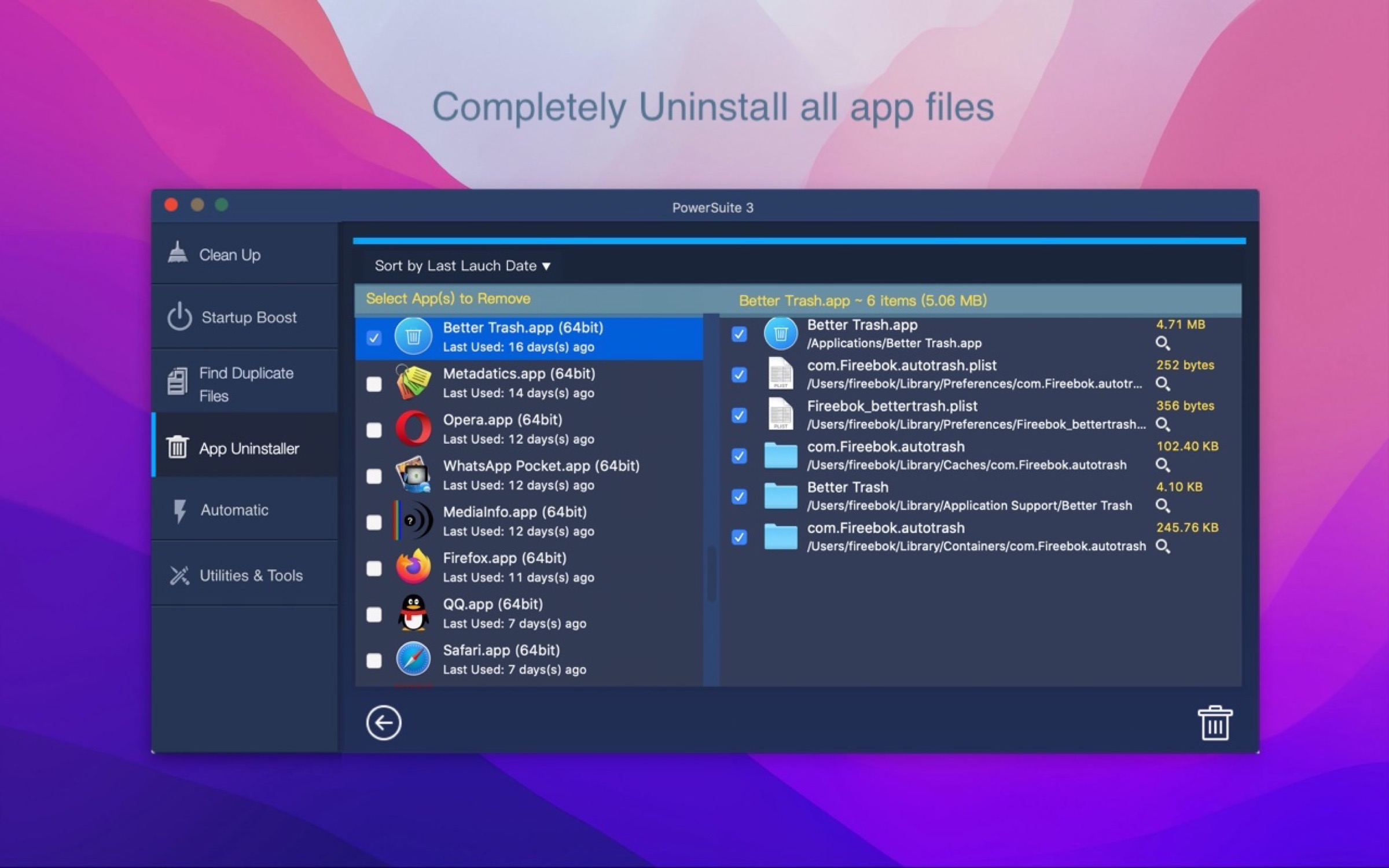Viewport: 1389px width, 868px height.
Task: Open the Sort by Last Lauch Date dropdown
Action: click(x=462, y=266)
